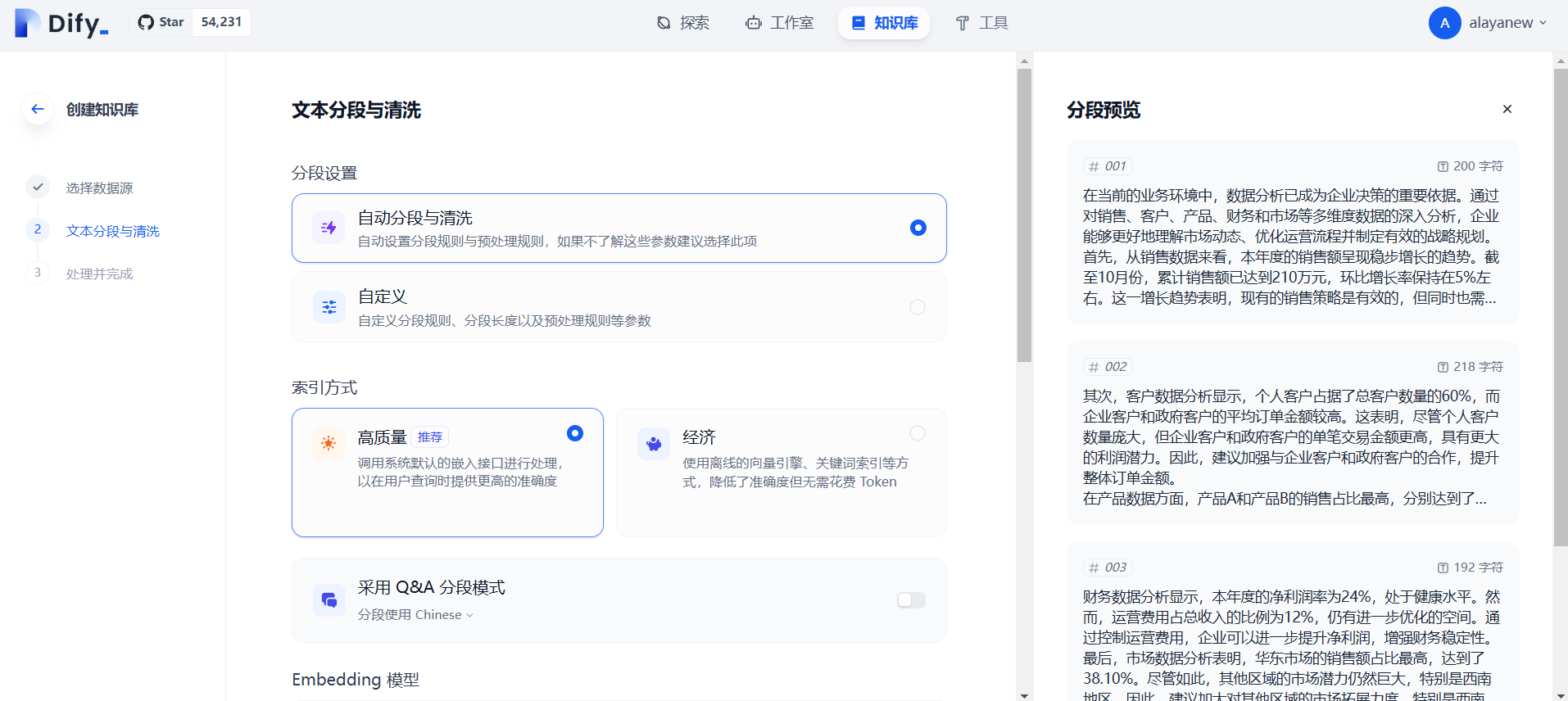Viewport: 1568px width, 701px height.
Task: Click the 经济 piggy bank icon
Action: coord(654,444)
